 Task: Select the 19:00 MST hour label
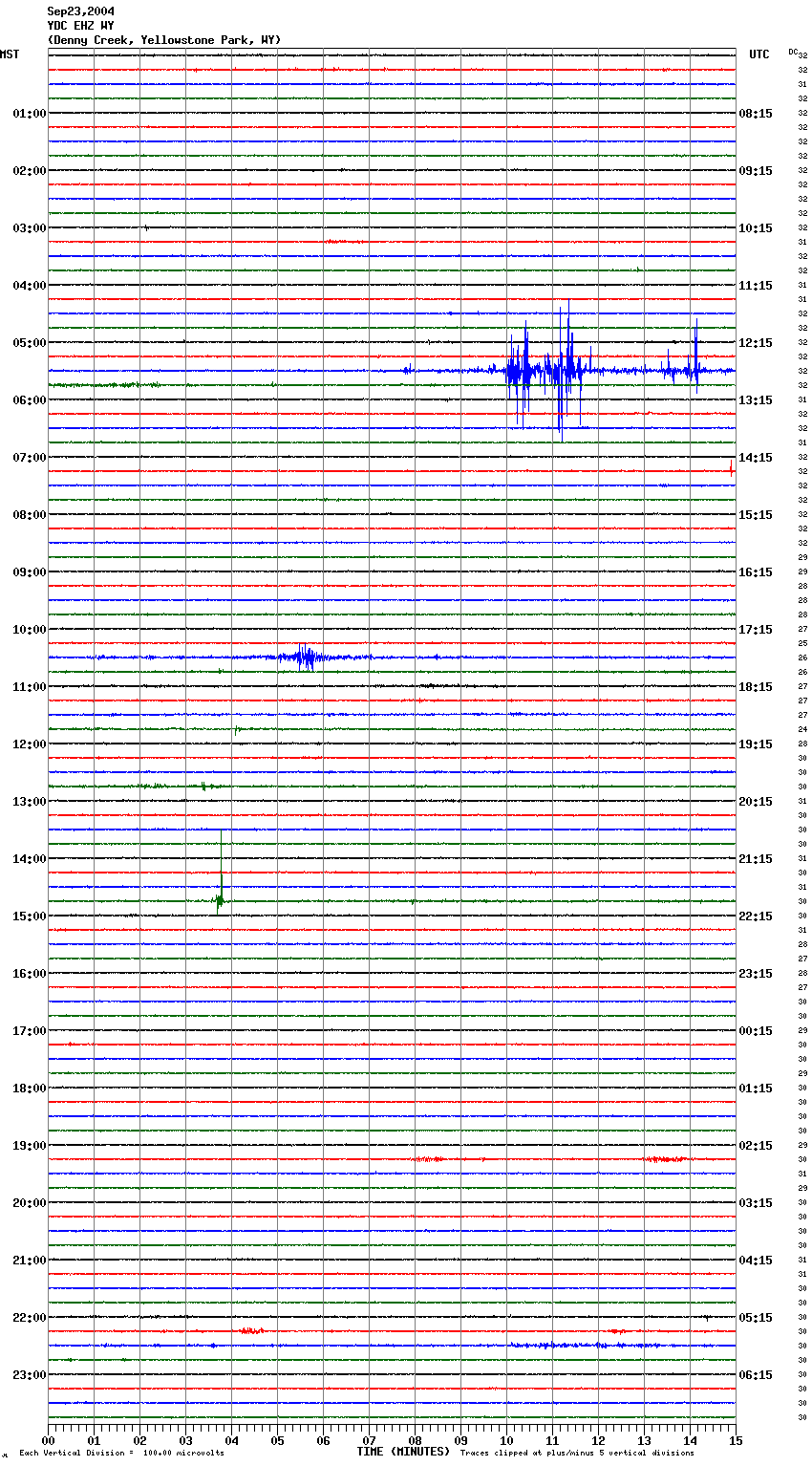click(30, 1146)
